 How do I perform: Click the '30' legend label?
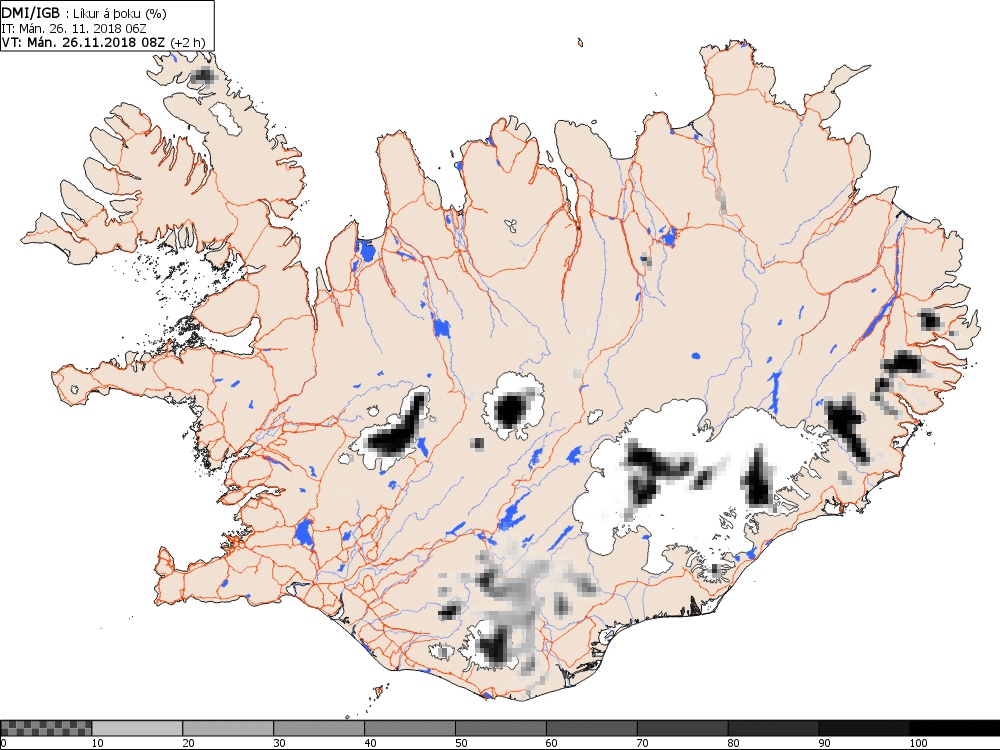coord(279,743)
